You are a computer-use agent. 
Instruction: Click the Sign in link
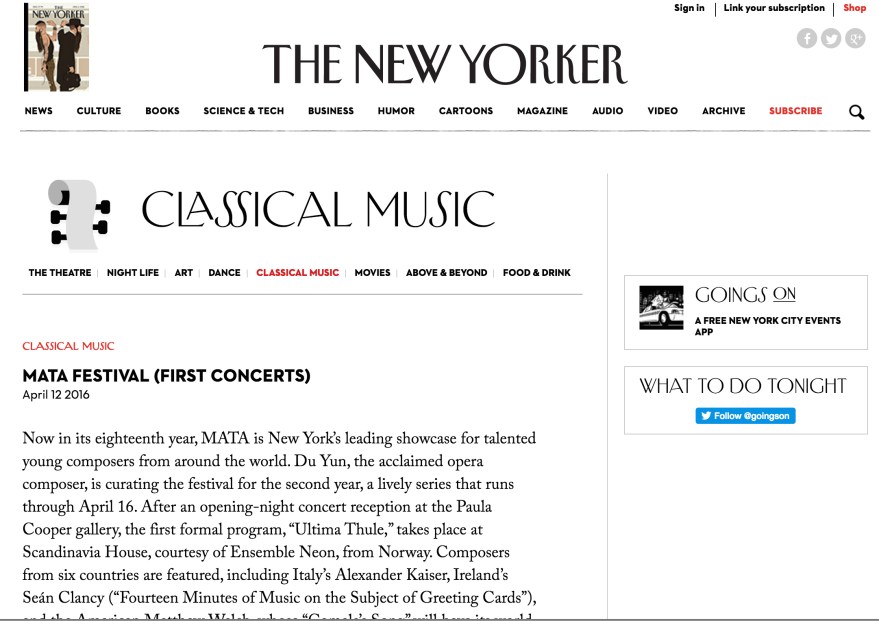pyautogui.click(x=689, y=8)
